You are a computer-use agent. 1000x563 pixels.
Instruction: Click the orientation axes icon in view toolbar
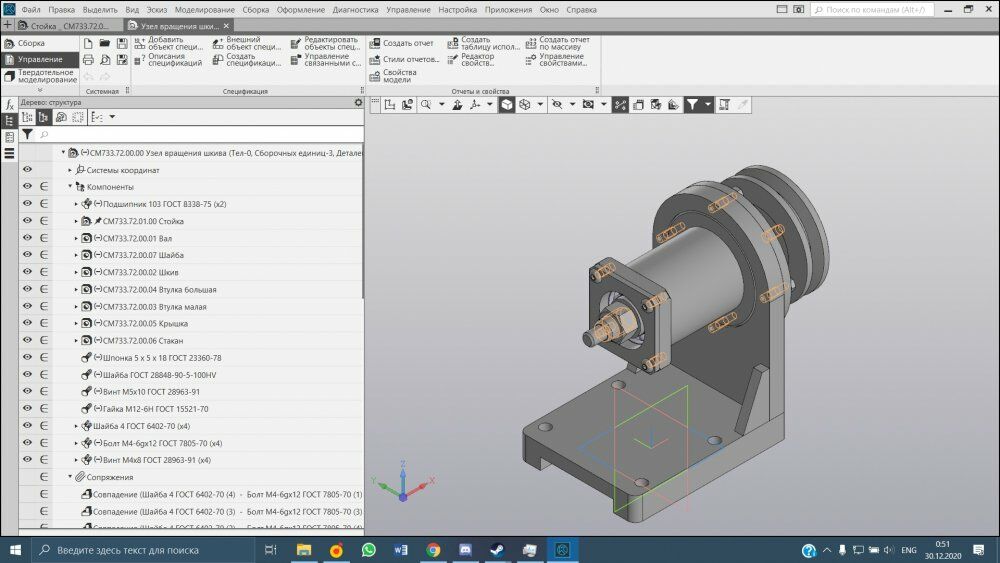click(x=476, y=104)
